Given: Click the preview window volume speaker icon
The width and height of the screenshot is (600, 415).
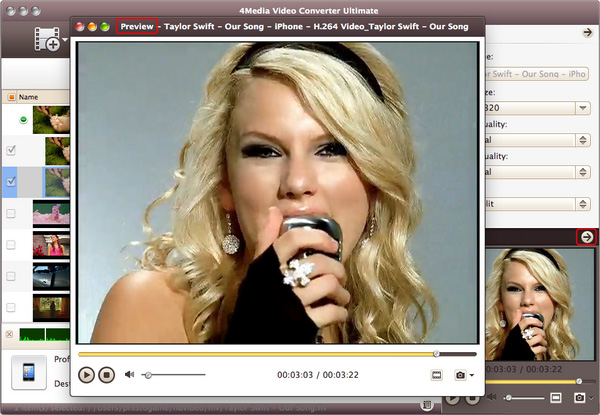Looking at the screenshot, I should tap(131, 374).
